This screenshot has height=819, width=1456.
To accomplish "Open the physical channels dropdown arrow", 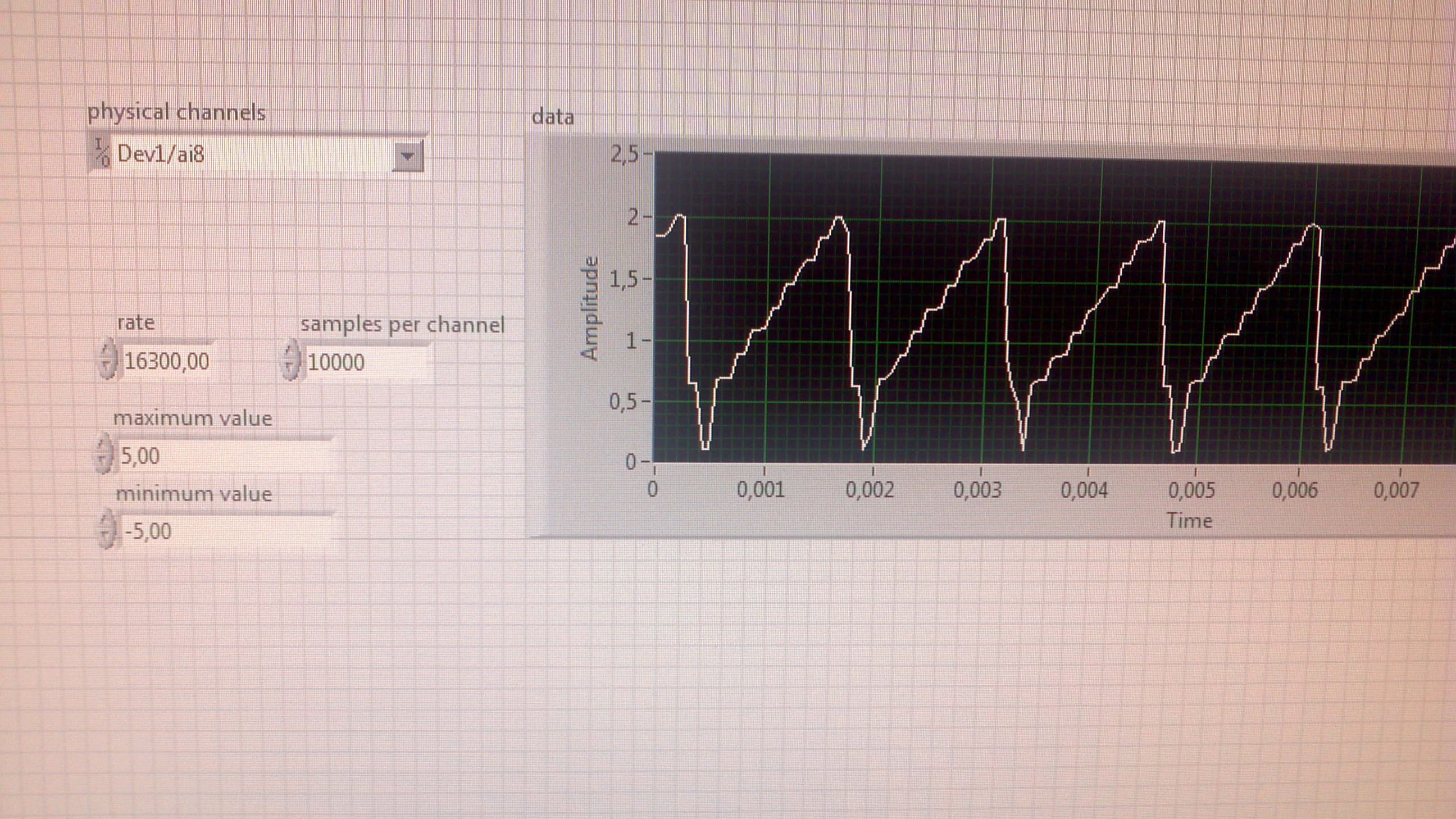I will (x=407, y=157).
